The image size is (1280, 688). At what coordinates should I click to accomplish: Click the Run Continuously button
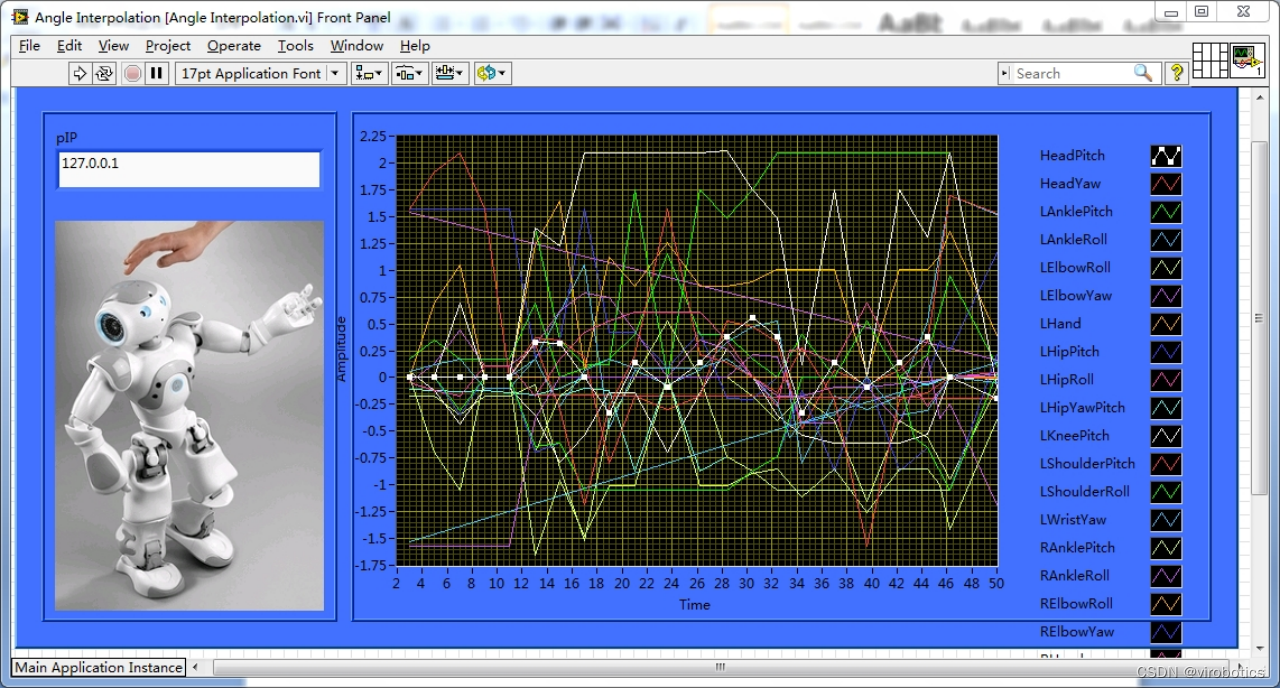pyautogui.click(x=104, y=73)
